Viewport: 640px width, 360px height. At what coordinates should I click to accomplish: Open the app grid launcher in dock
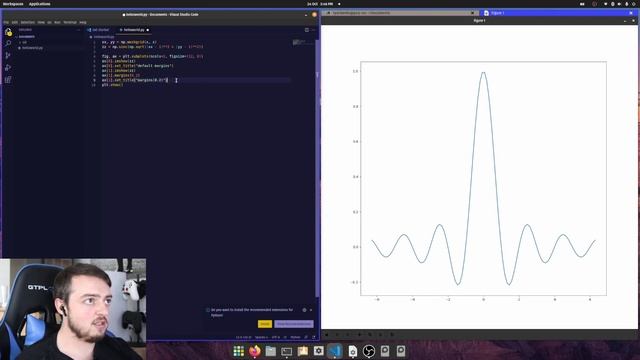point(238,351)
